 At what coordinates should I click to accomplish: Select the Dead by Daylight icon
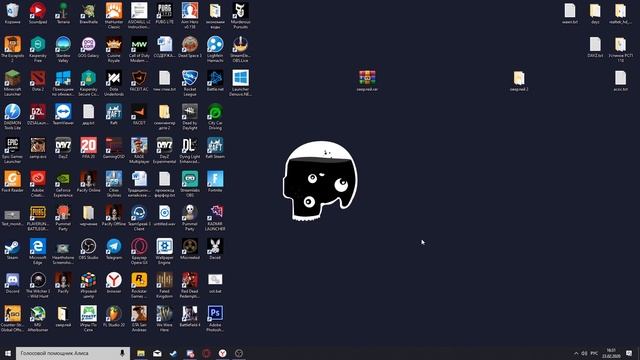click(190, 117)
